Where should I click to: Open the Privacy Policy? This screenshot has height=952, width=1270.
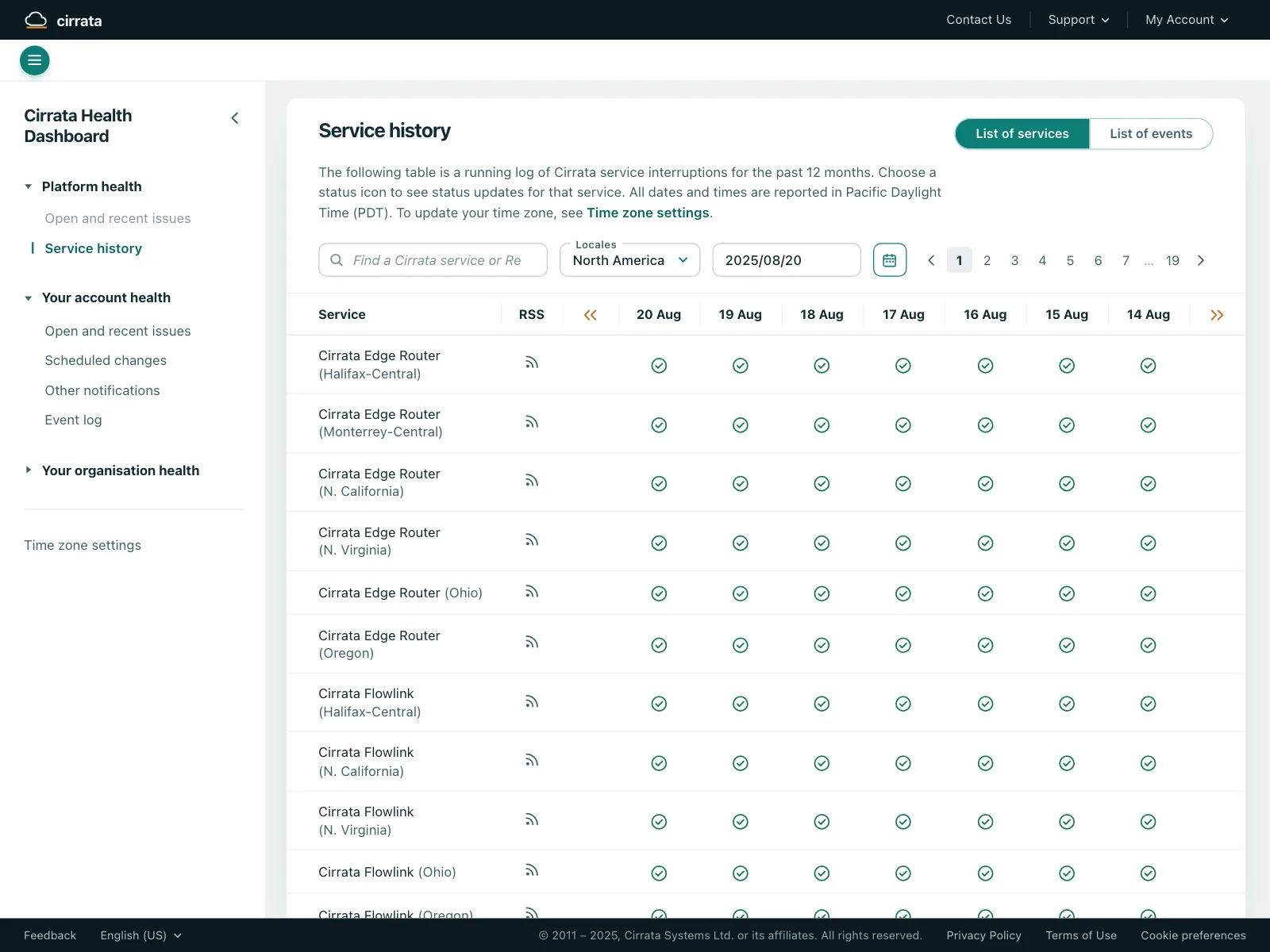pos(983,935)
